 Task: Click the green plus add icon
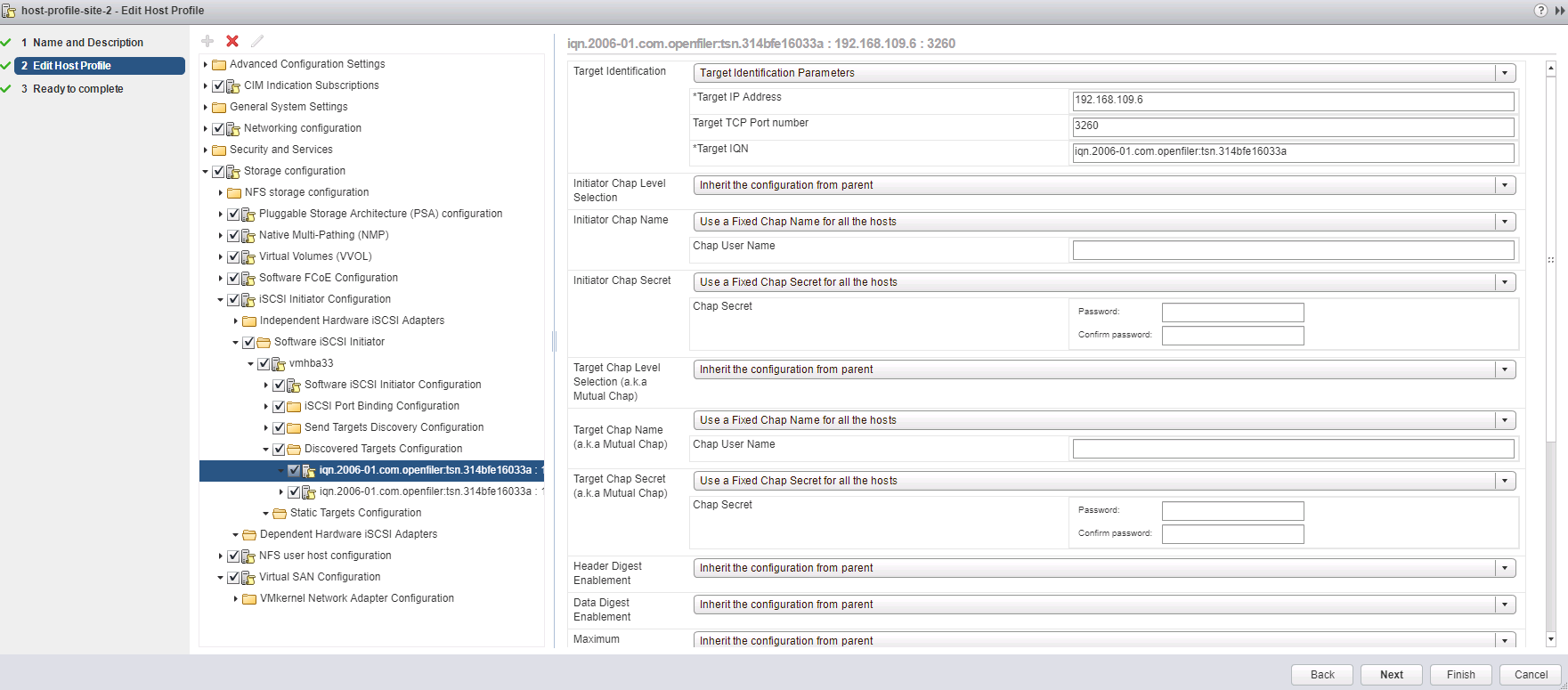tap(207, 41)
